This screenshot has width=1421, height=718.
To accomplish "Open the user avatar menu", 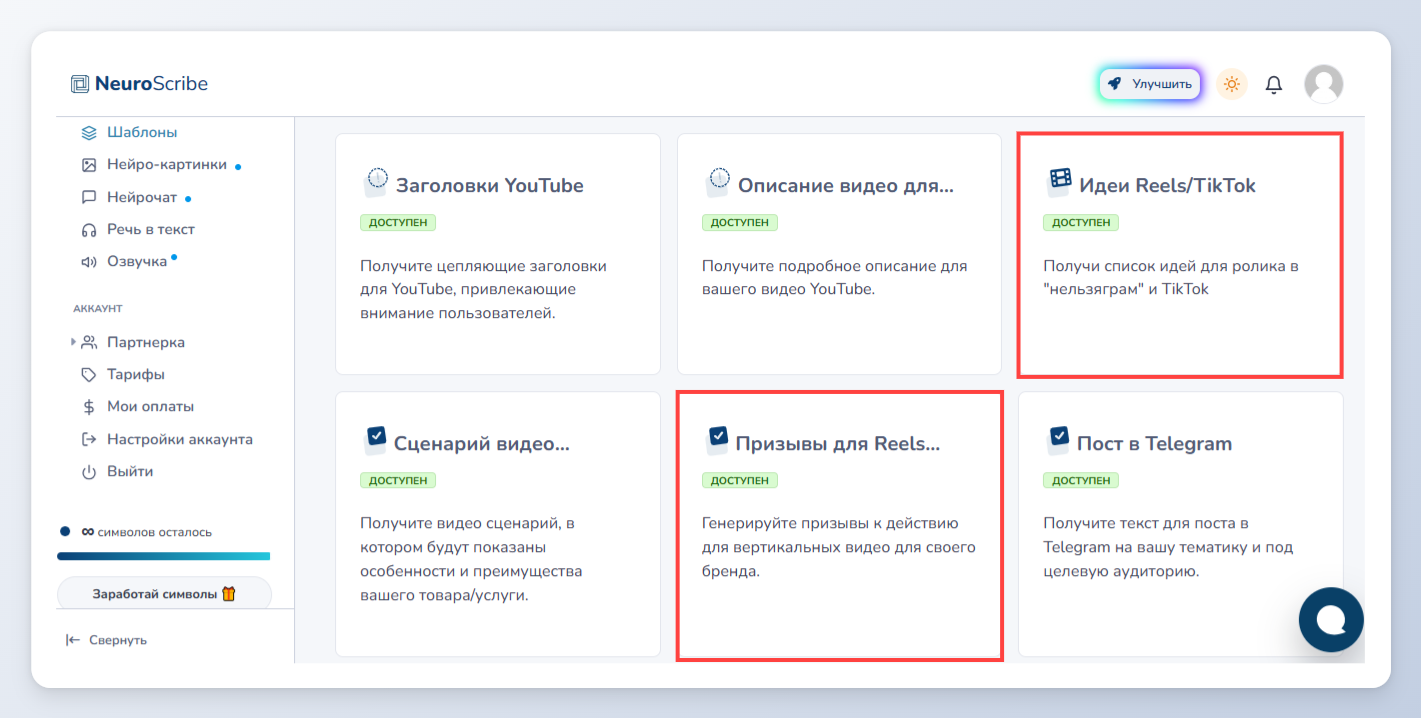I will 1324,84.
